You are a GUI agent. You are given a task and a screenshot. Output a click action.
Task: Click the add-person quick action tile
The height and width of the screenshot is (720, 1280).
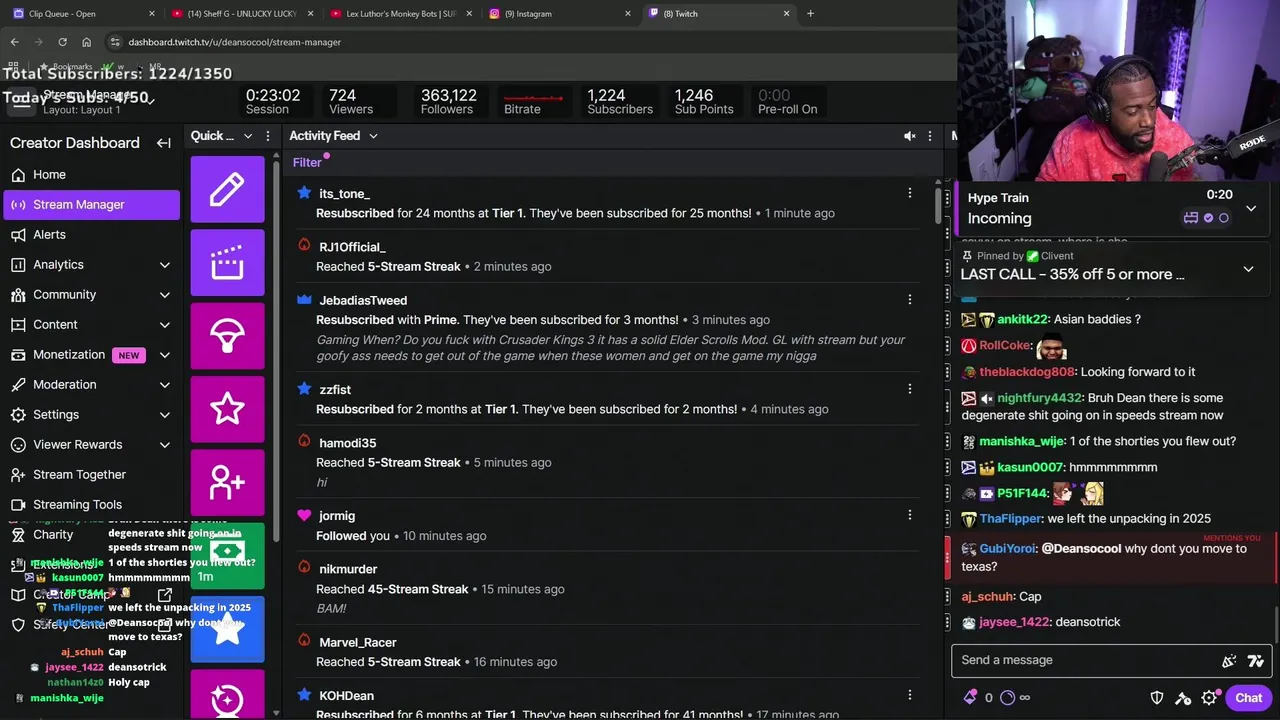coord(227,482)
